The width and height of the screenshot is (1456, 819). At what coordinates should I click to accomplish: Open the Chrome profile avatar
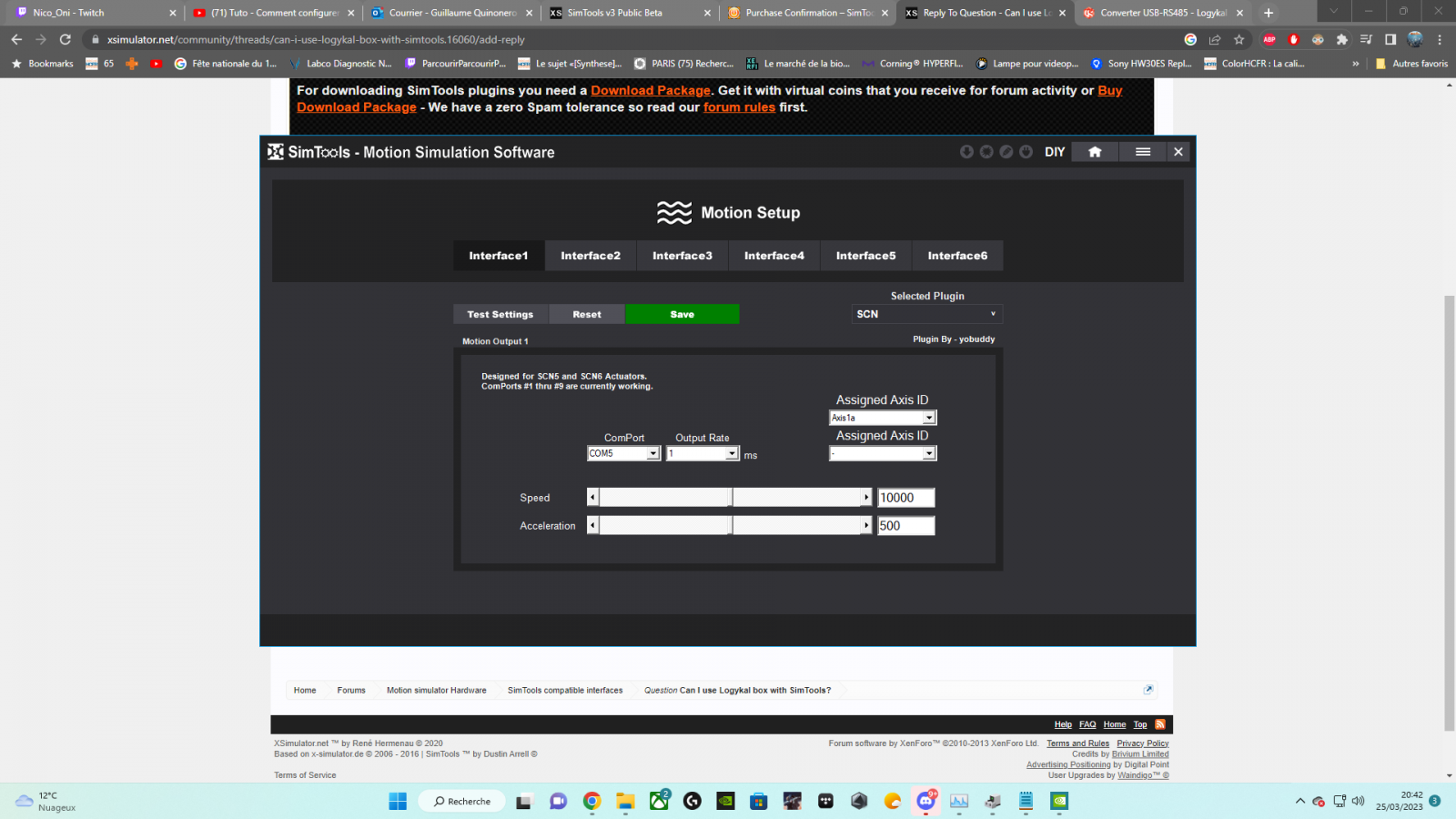click(x=1415, y=39)
